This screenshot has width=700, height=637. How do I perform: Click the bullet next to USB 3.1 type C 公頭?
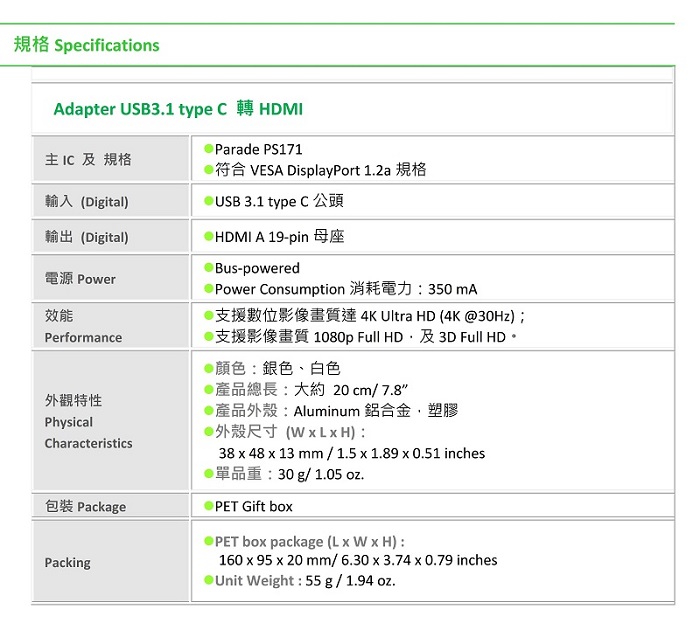(x=208, y=201)
